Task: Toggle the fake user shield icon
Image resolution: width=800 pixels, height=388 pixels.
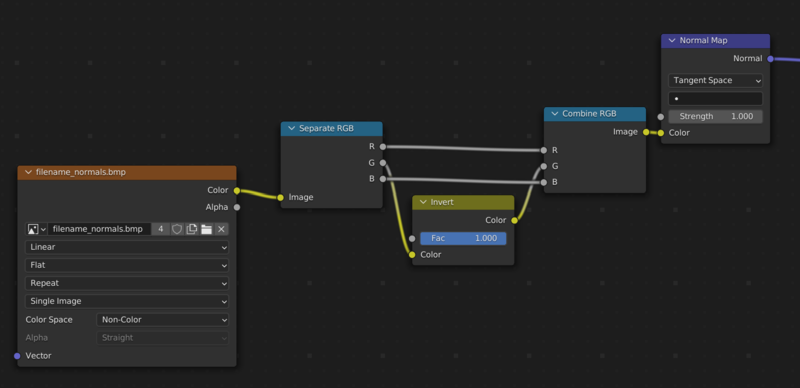Action: pyautogui.click(x=177, y=229)
